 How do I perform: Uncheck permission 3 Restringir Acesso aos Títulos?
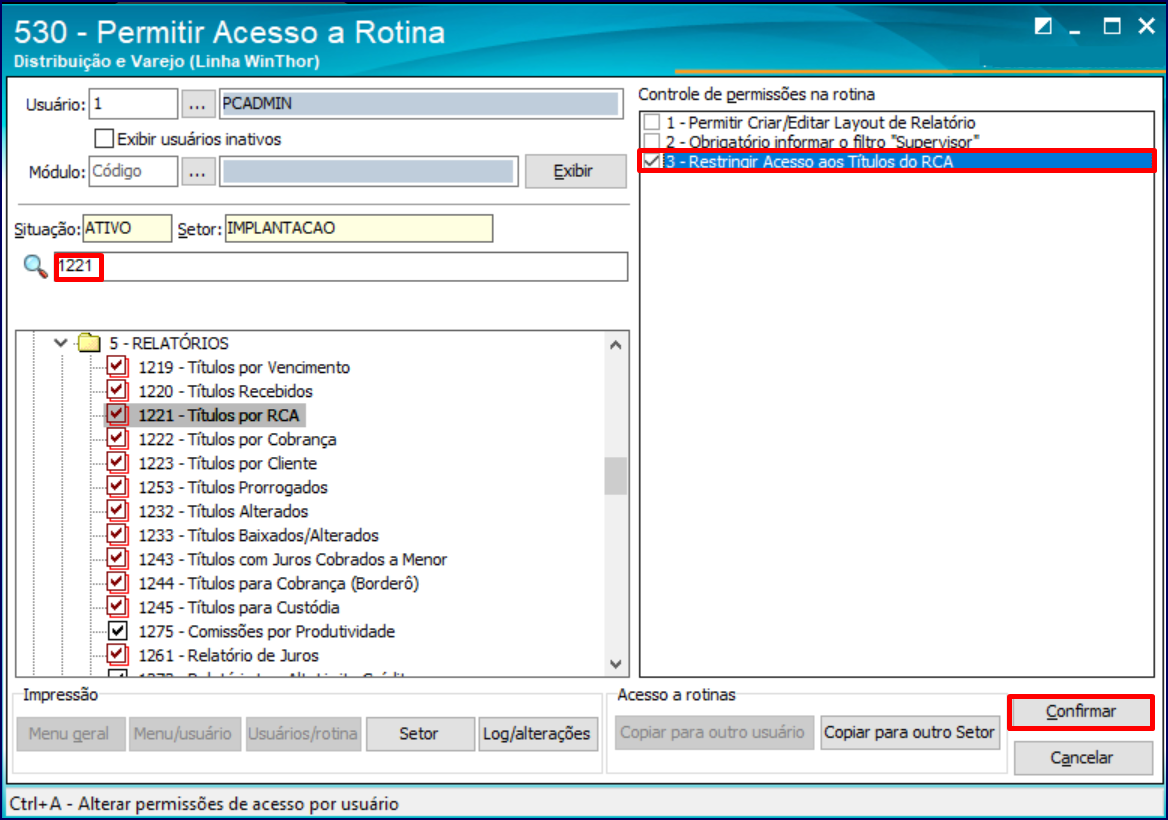652,161
